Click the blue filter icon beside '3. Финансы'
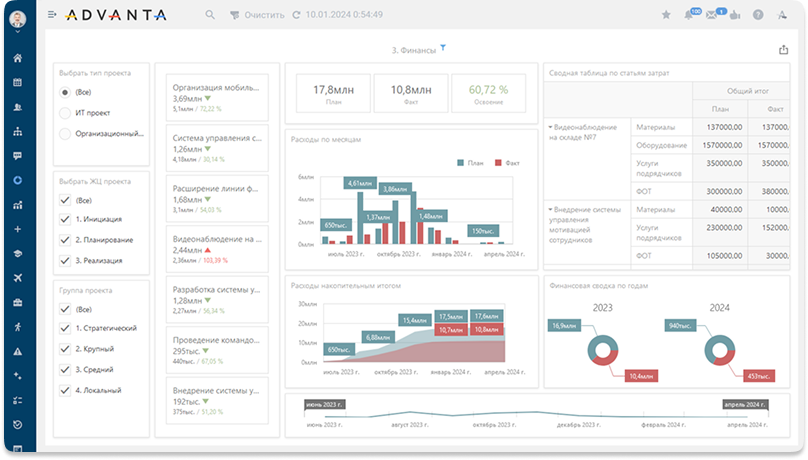This screenshot has height=460, width=808. pyautogui.click(x=443, y=48)
